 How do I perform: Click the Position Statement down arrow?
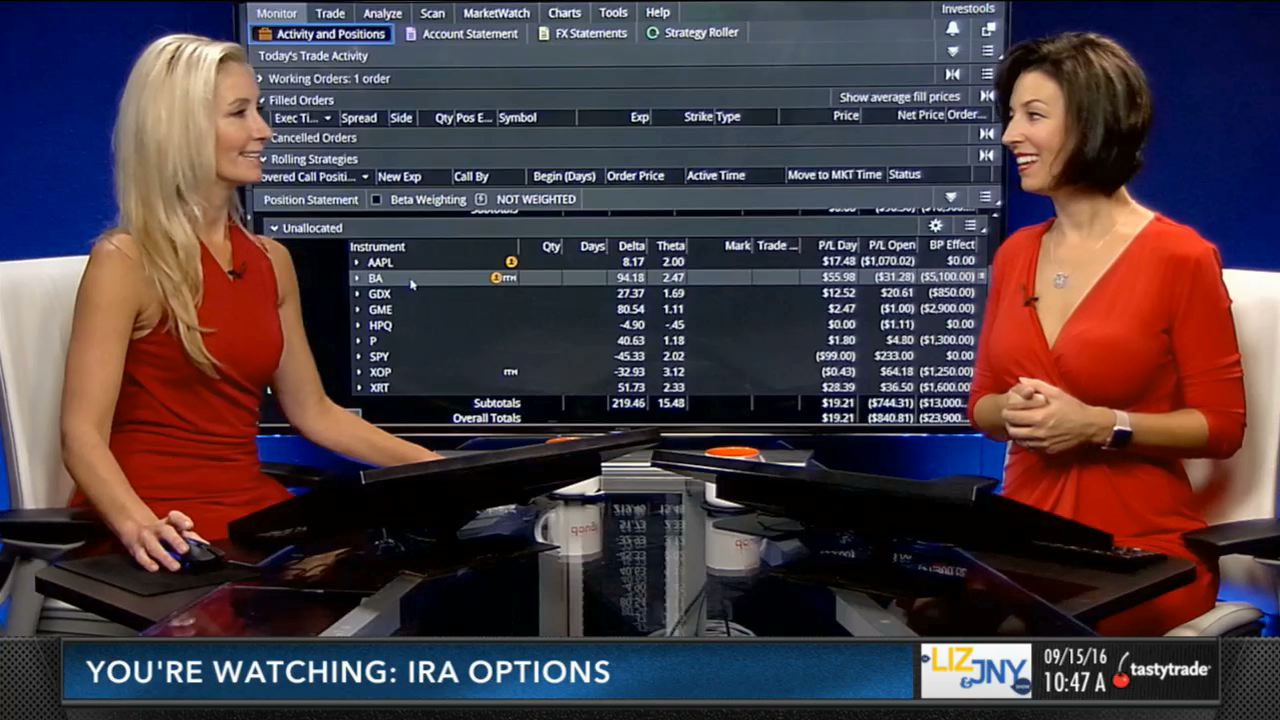click(x=951, y=197)
